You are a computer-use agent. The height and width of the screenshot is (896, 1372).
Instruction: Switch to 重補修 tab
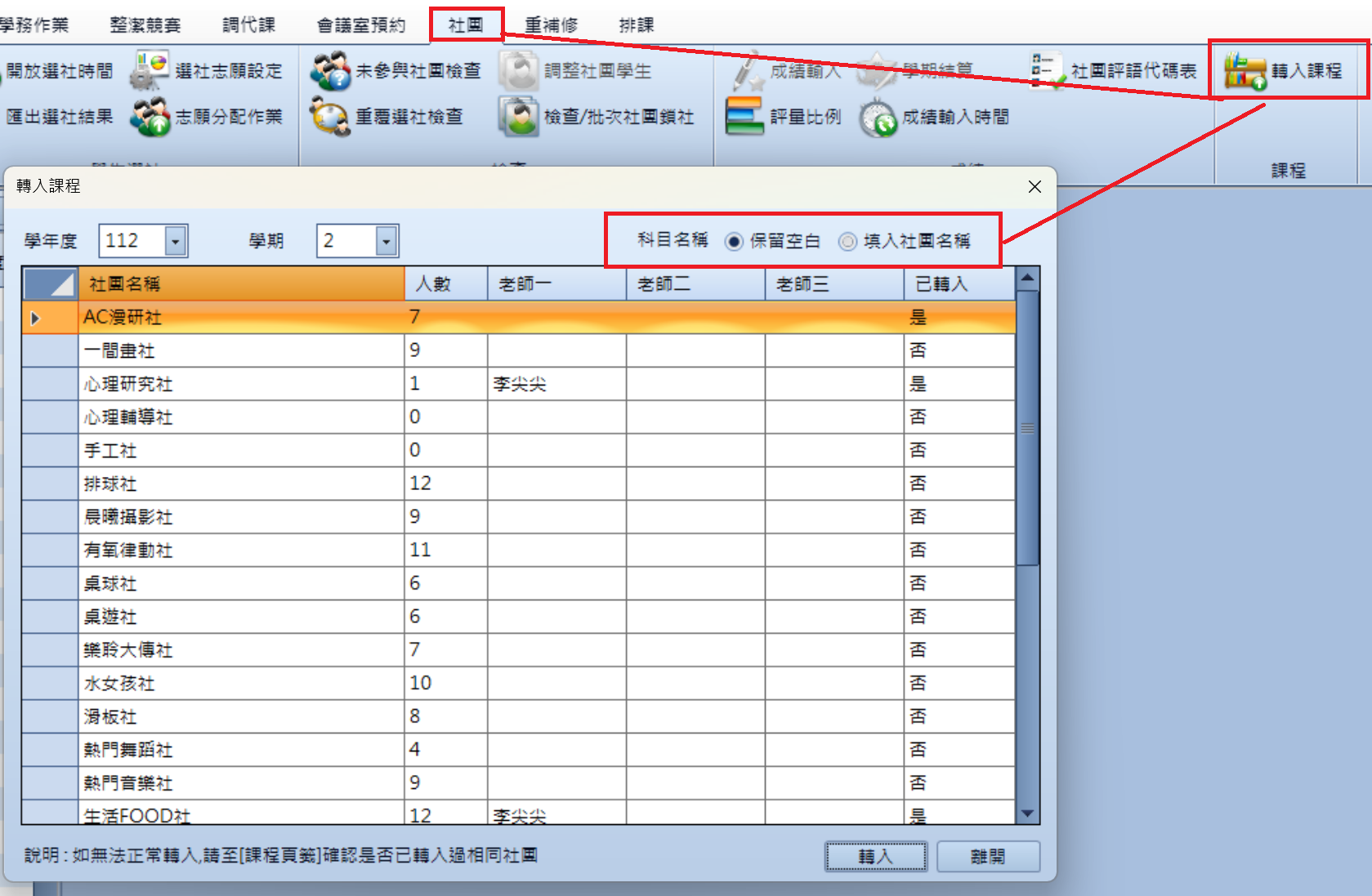tap(552, 25)
